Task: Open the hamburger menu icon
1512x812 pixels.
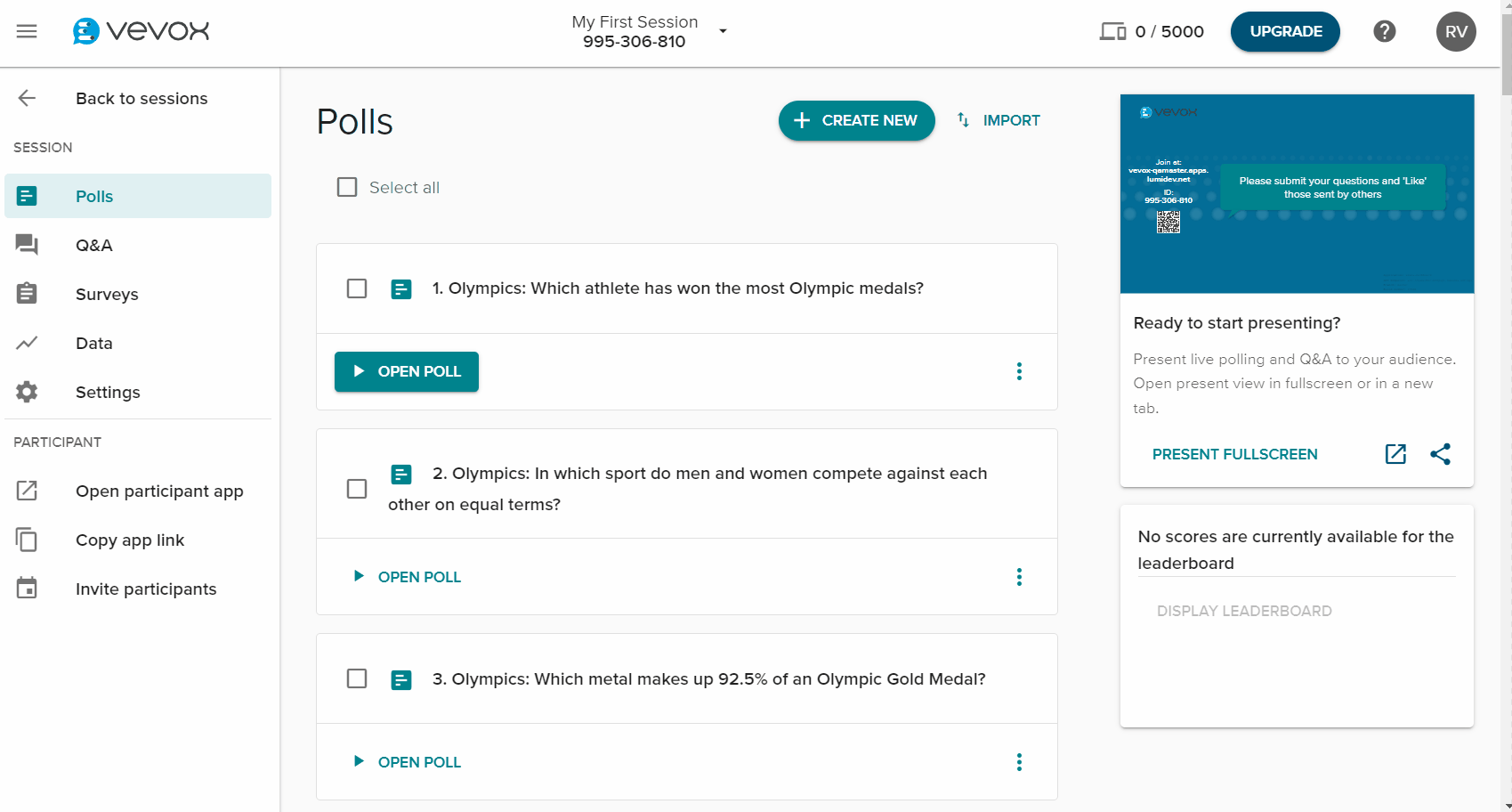Action: [x=27, y=31]
